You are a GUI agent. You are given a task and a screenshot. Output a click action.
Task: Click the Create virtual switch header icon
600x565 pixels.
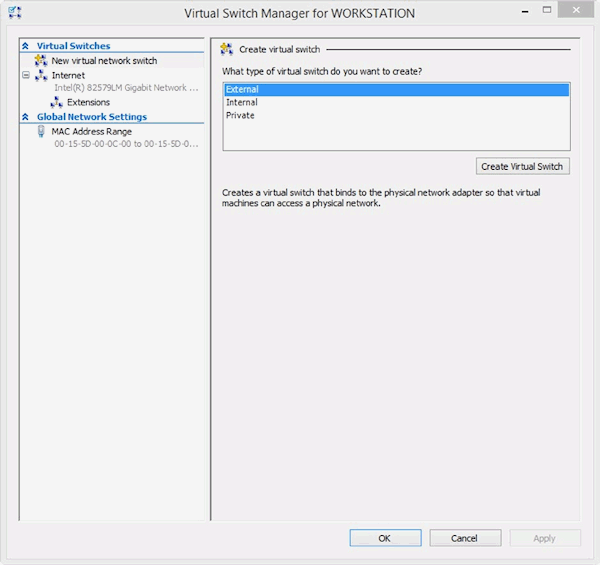[x=226, y=49]
